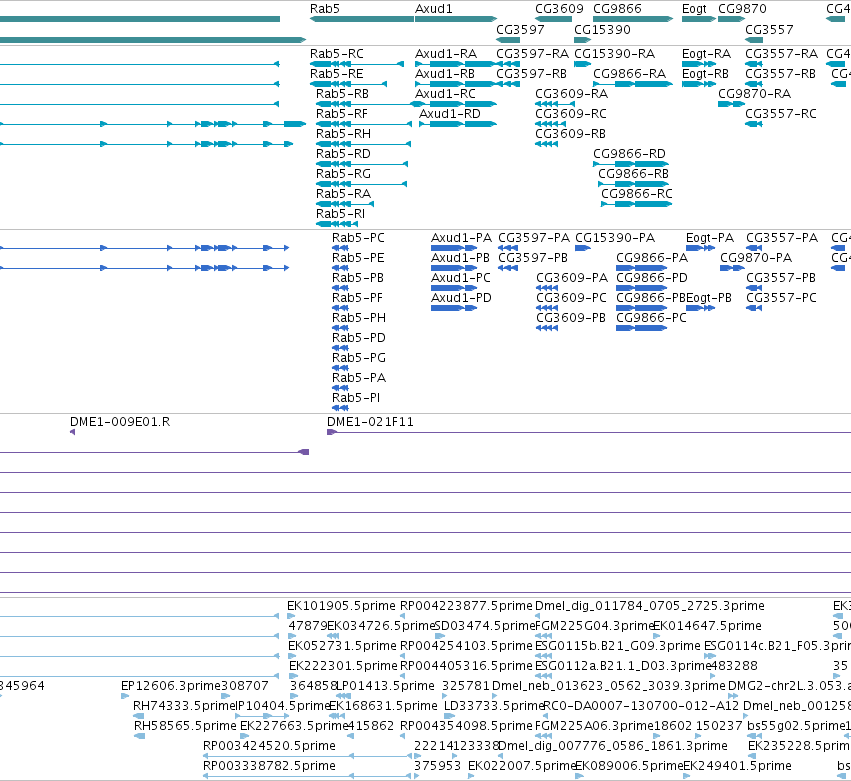Select EST RP003424520.5prime
The width and height of the screenshot is (851, 781).
(269, 746)
